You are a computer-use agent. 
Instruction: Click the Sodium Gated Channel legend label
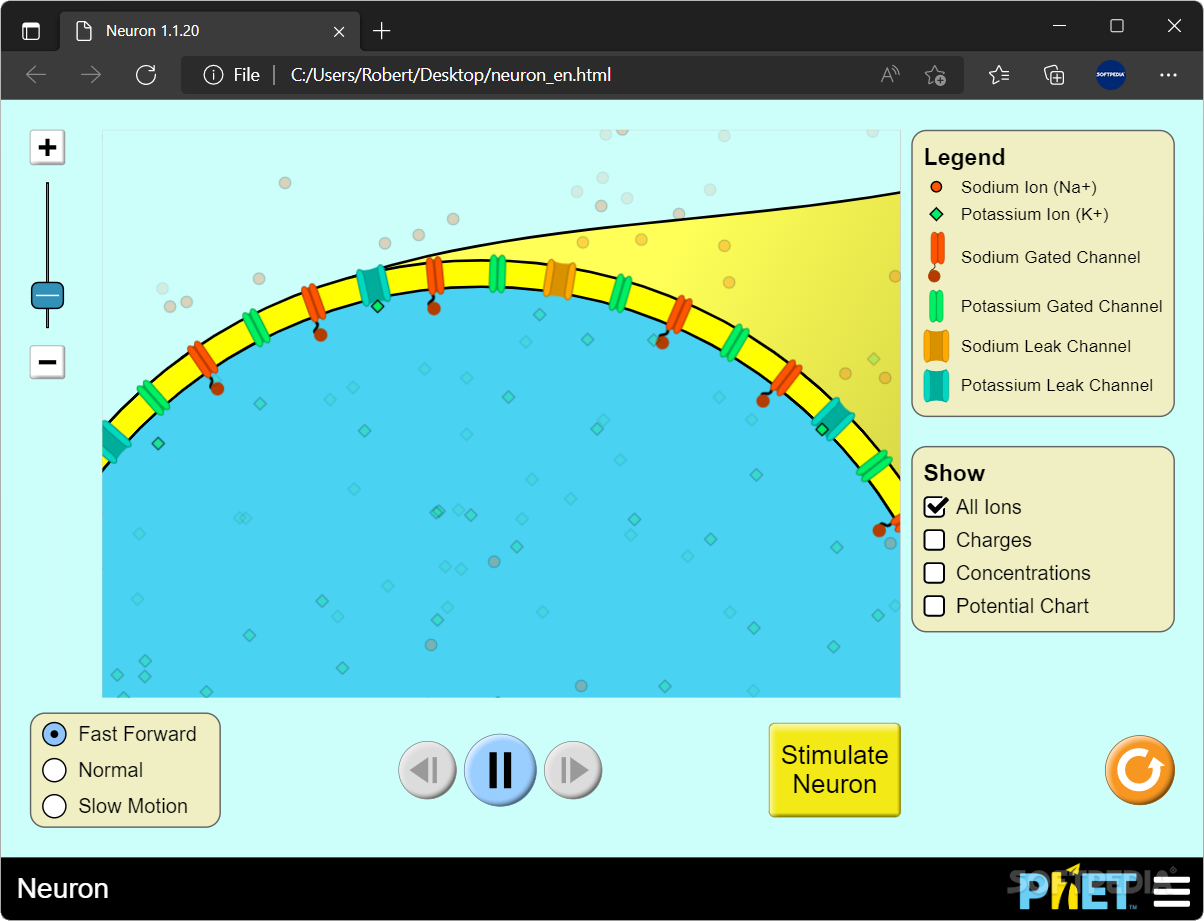tap(1051, 257)
